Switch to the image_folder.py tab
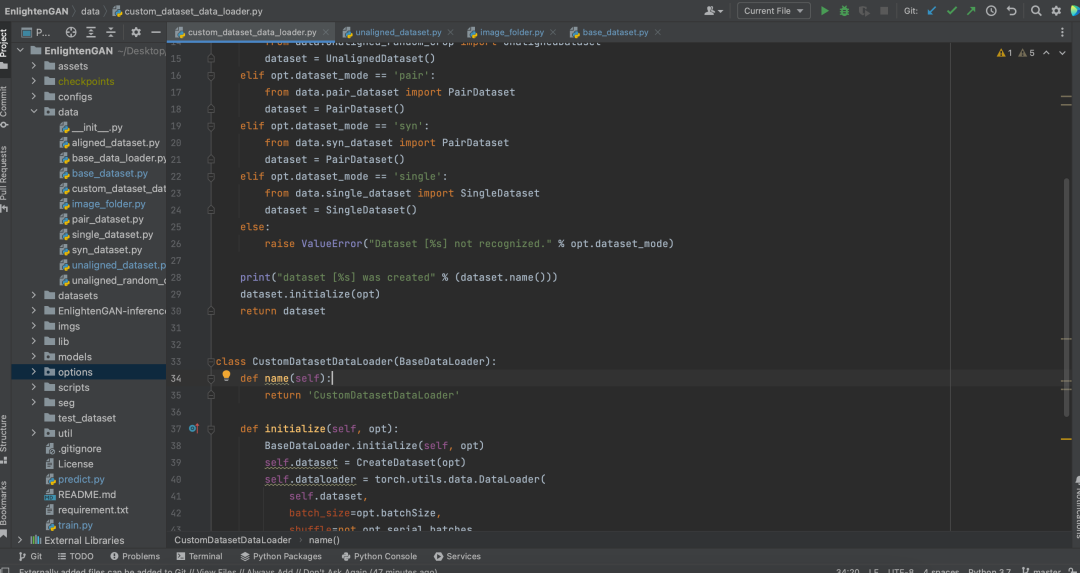Screen dimensions: 1080x573 click(x=512, y=32)
